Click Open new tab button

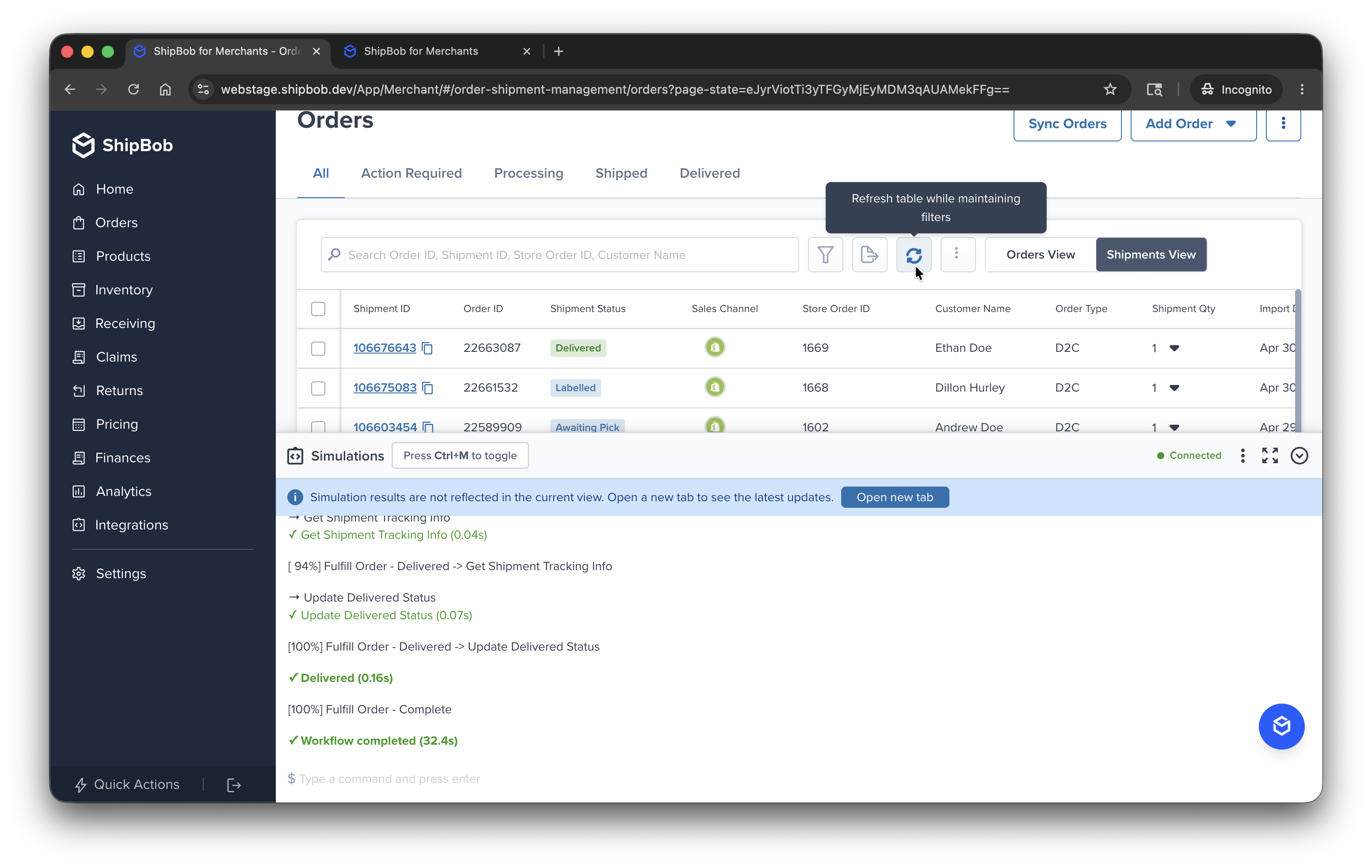tap(895, 497)
